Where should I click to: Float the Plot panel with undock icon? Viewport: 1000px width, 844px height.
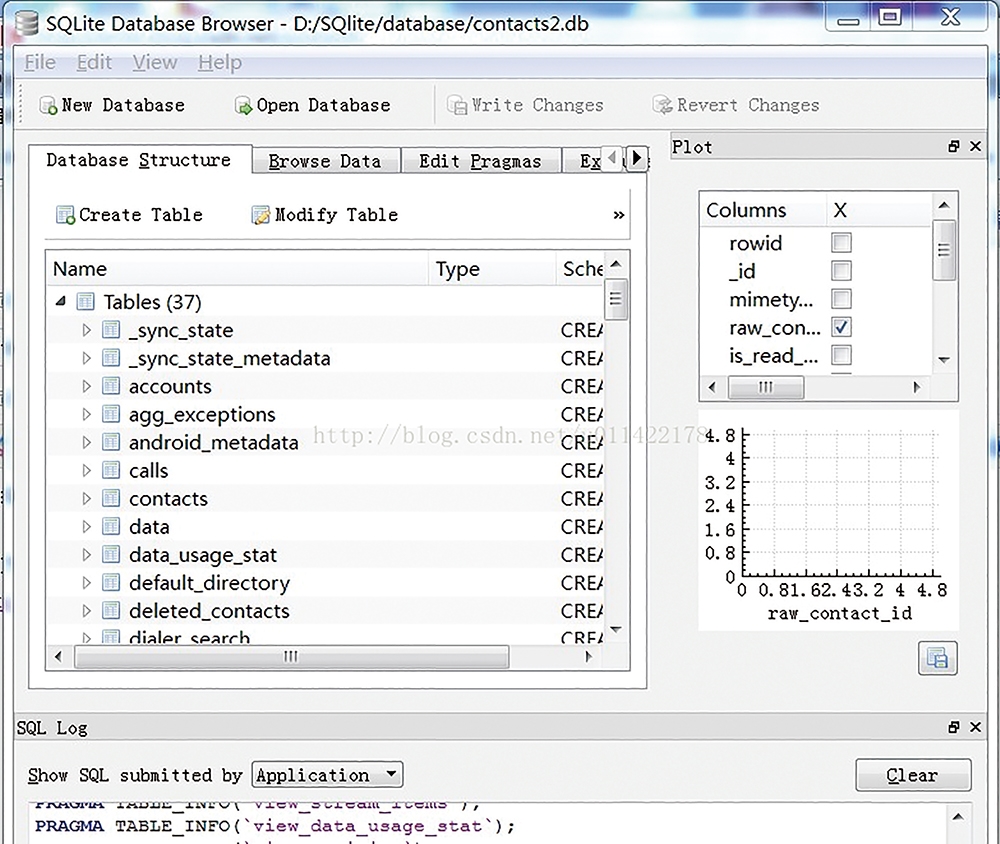(x=953, y=147)
